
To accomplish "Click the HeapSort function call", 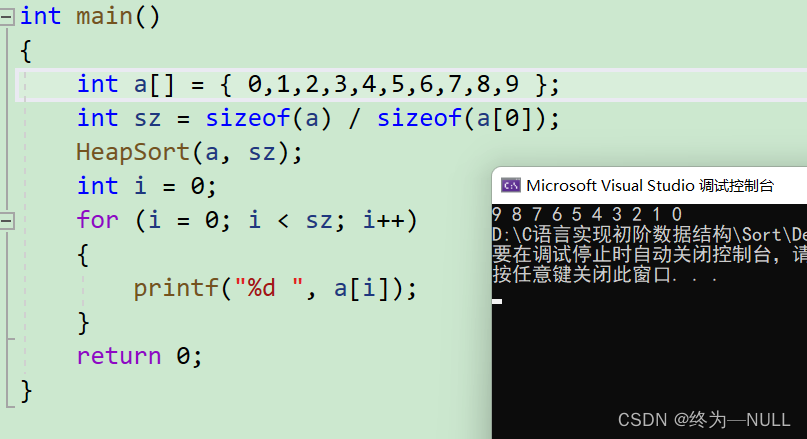I will tap(189, 152).
